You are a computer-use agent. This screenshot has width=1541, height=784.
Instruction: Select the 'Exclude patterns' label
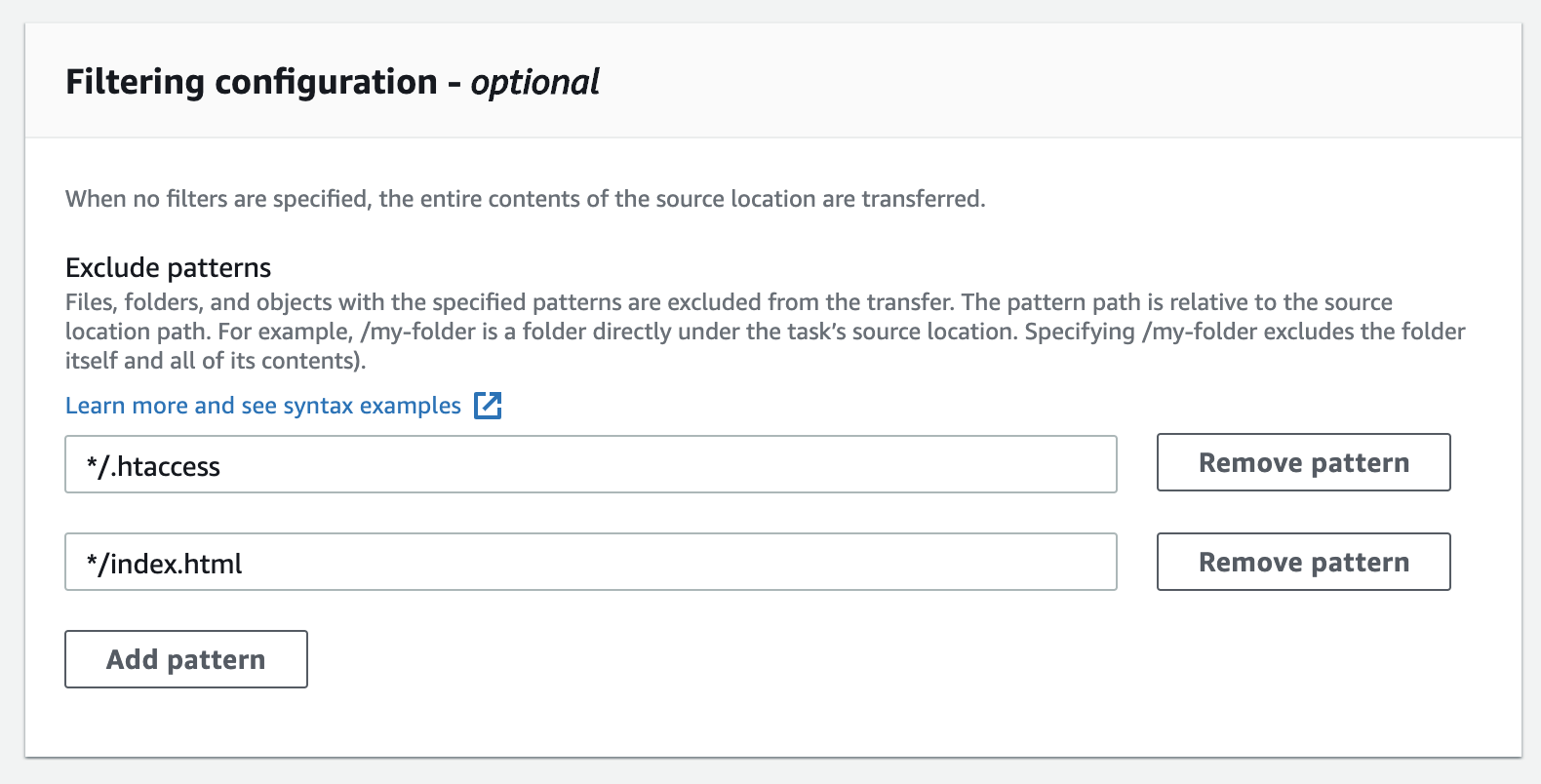(x=168, y=267)
